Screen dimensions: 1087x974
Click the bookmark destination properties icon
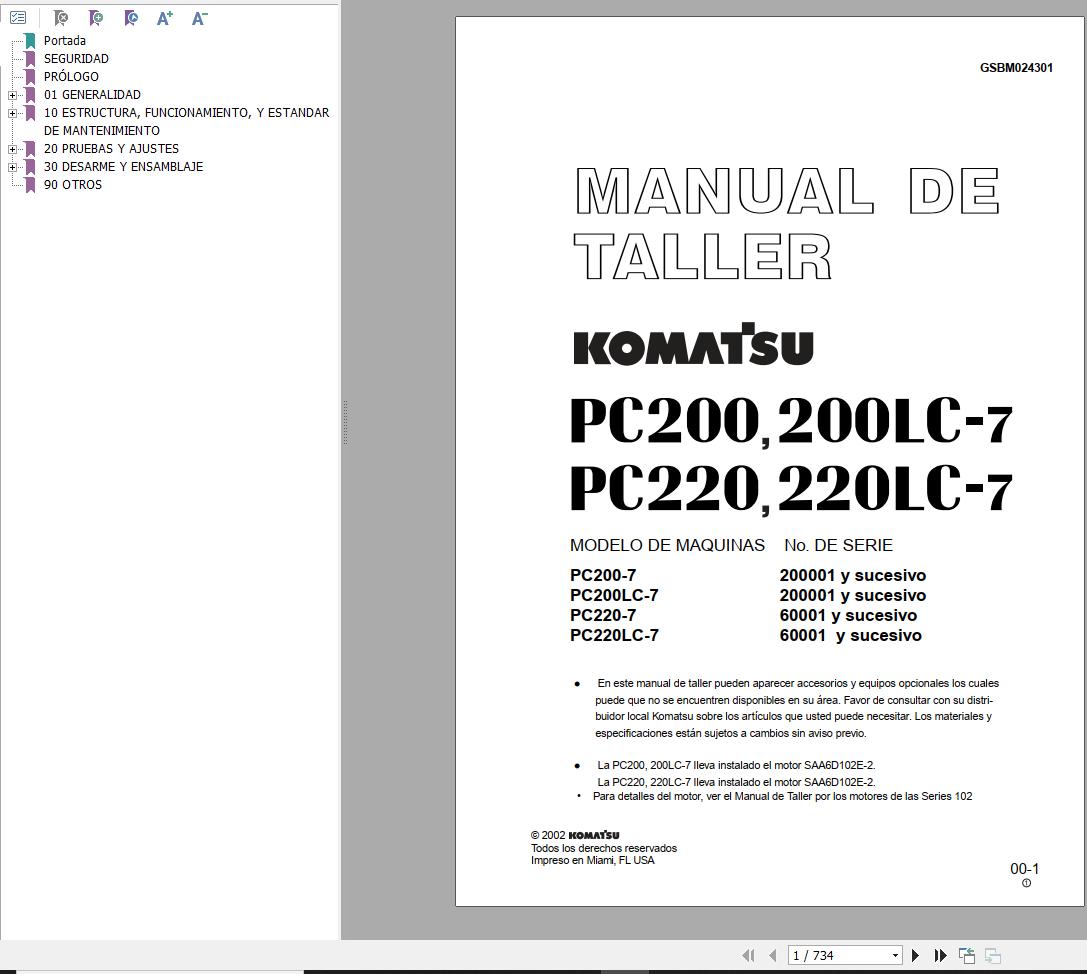tap(131, 18)
